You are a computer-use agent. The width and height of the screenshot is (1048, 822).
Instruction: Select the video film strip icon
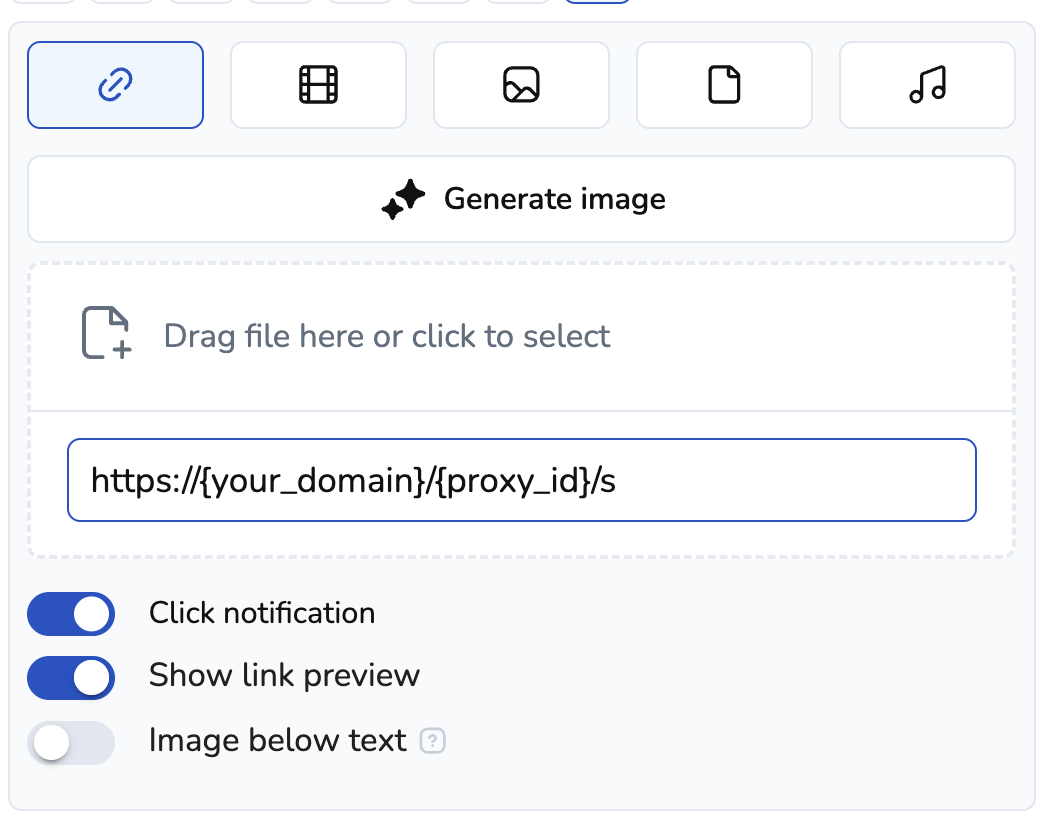[x=318, y=86]
